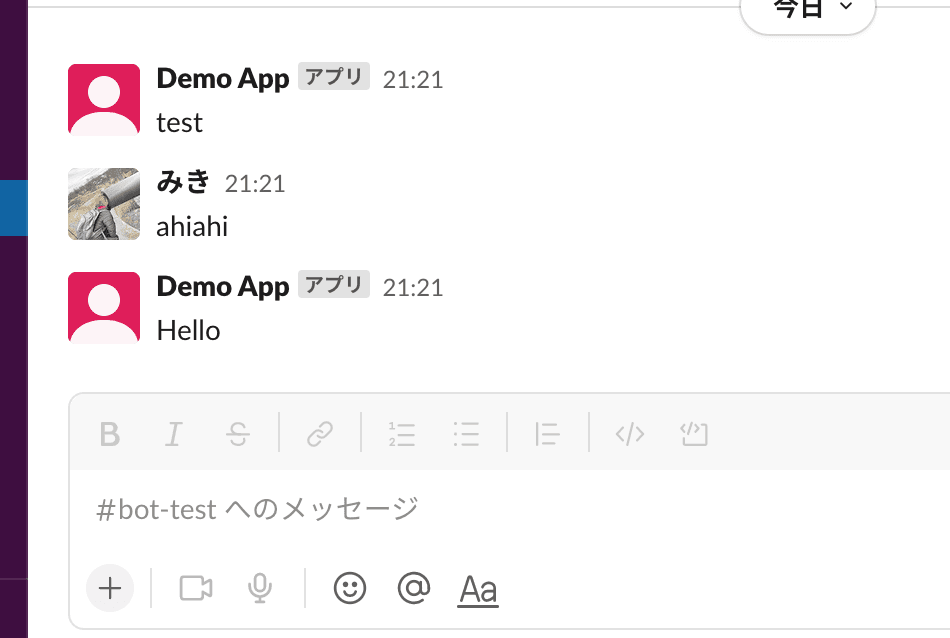950x638 pixels.
Task: Open the emoji picker
Action: pos(350,588)
